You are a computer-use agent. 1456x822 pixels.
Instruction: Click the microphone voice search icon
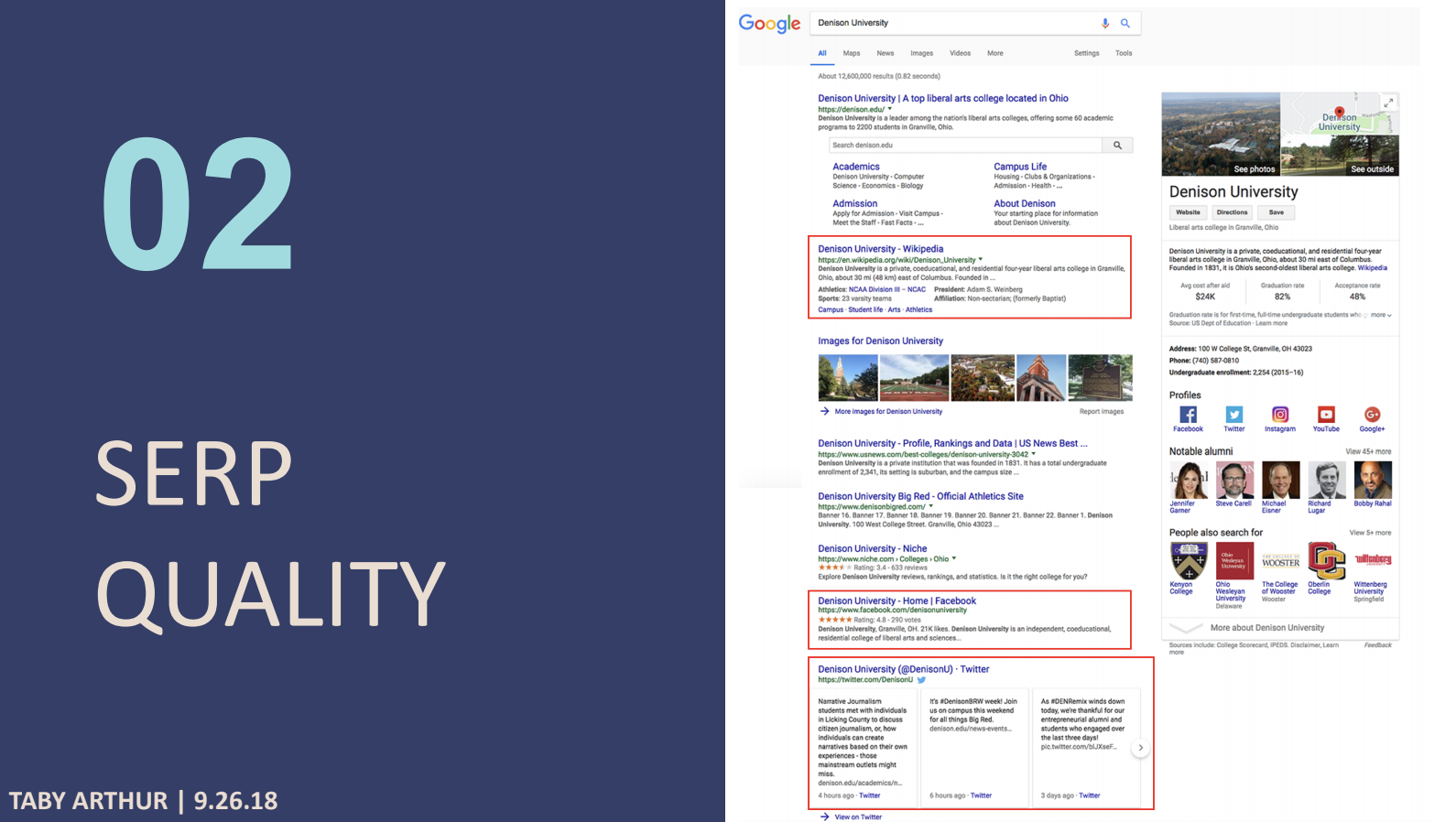(1105, 23)
